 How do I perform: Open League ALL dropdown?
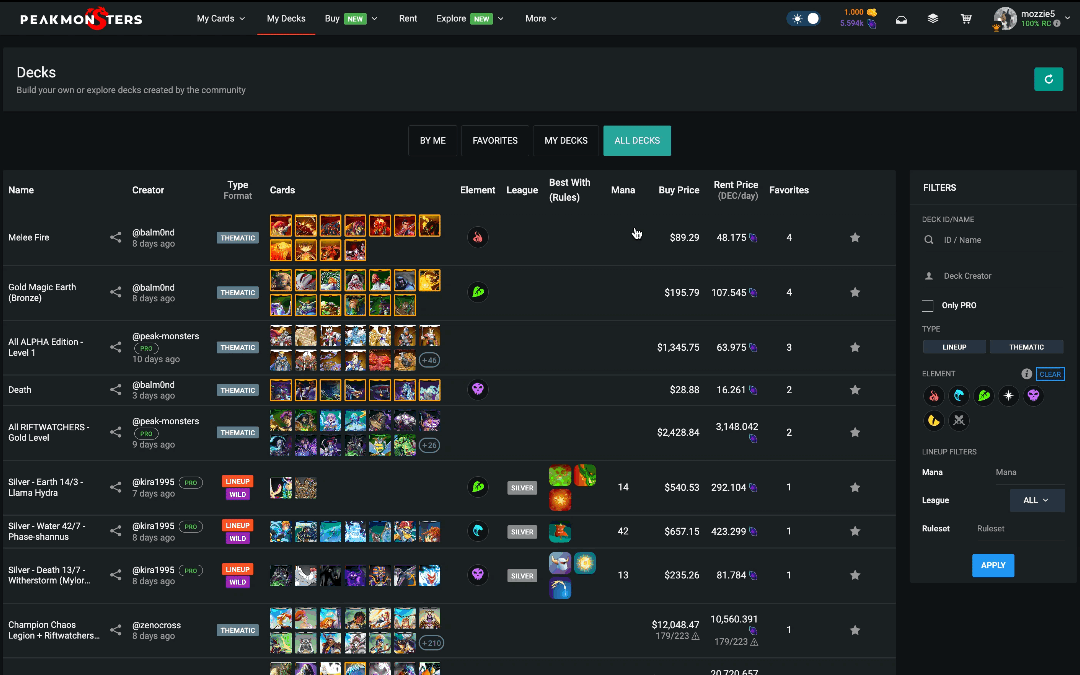click(x=1037, y=500)
